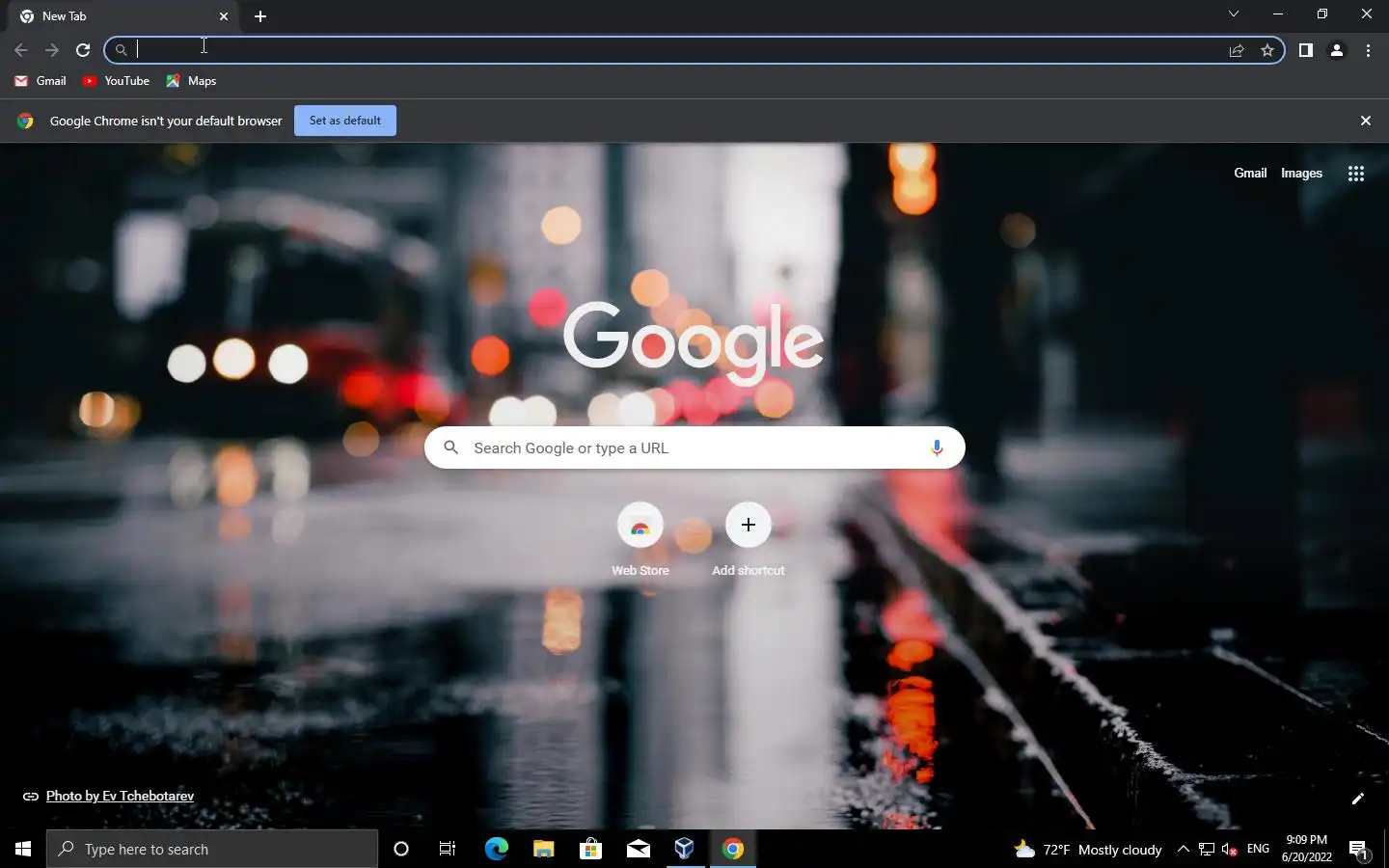Dismiss the default browser notification bar
This screenshot has height=868, width=1389.
point(1366,121)
